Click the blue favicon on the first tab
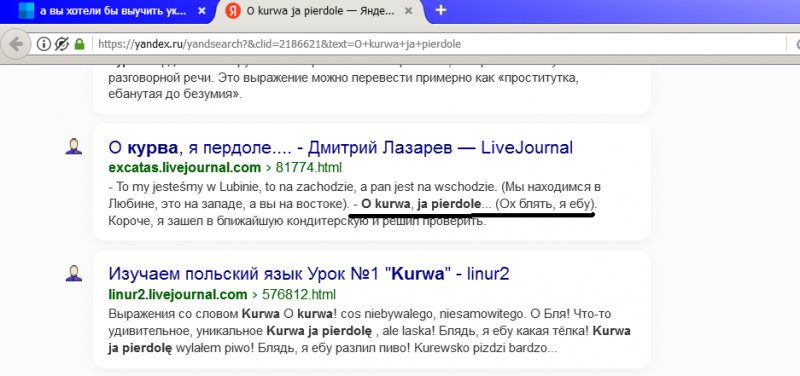This screenshot has height=376, width=800. tap(27, 11)
